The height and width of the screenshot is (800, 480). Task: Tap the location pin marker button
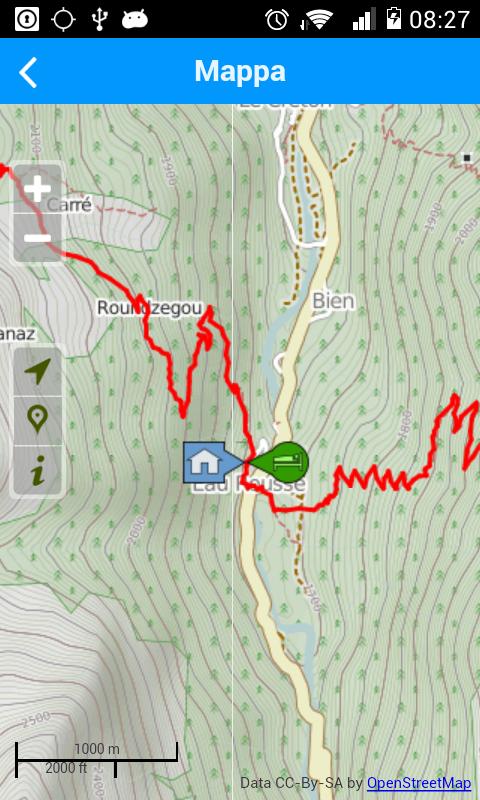click(x=38, y=420)
